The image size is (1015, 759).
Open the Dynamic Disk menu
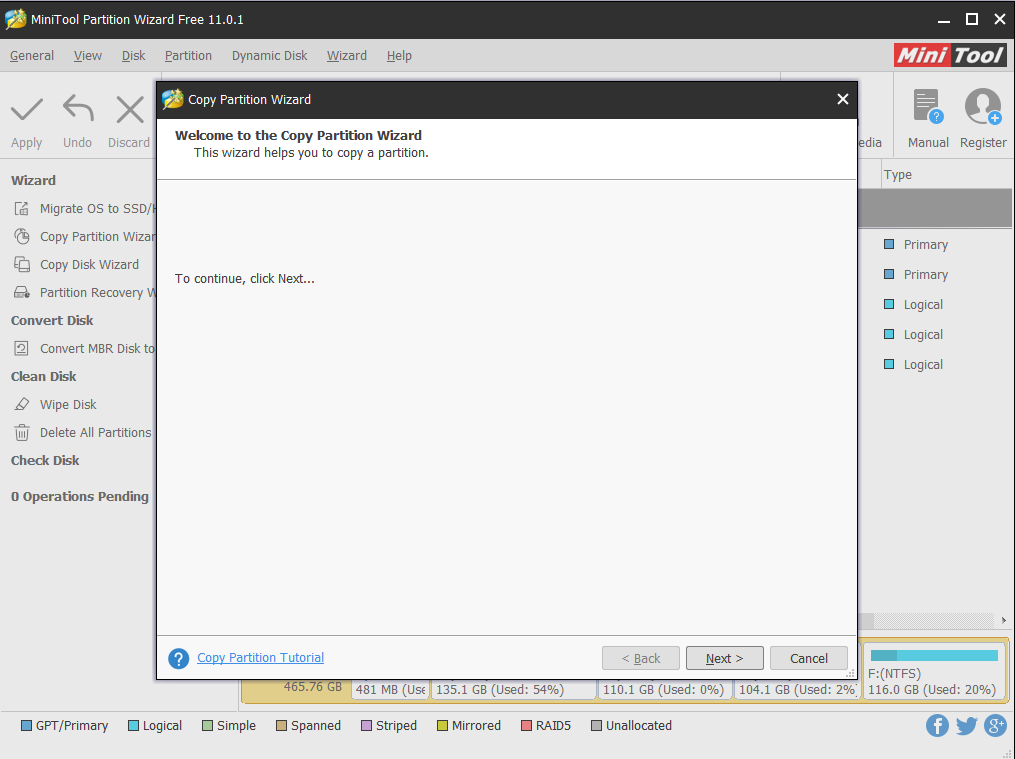(x=269, y=56)
